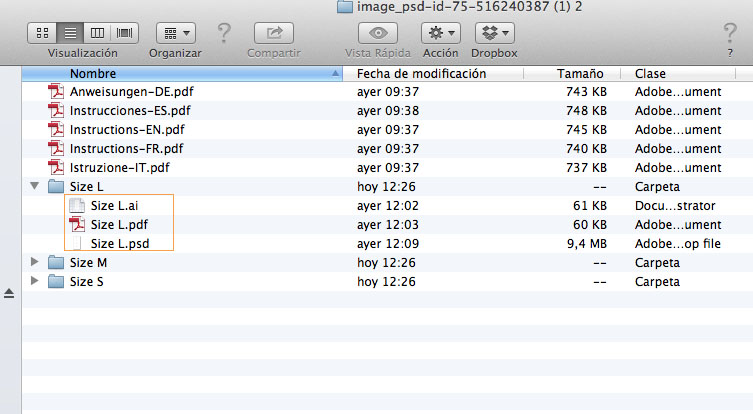
Task: Click the 743 KB size value
Action: click(x=586, y=92)
